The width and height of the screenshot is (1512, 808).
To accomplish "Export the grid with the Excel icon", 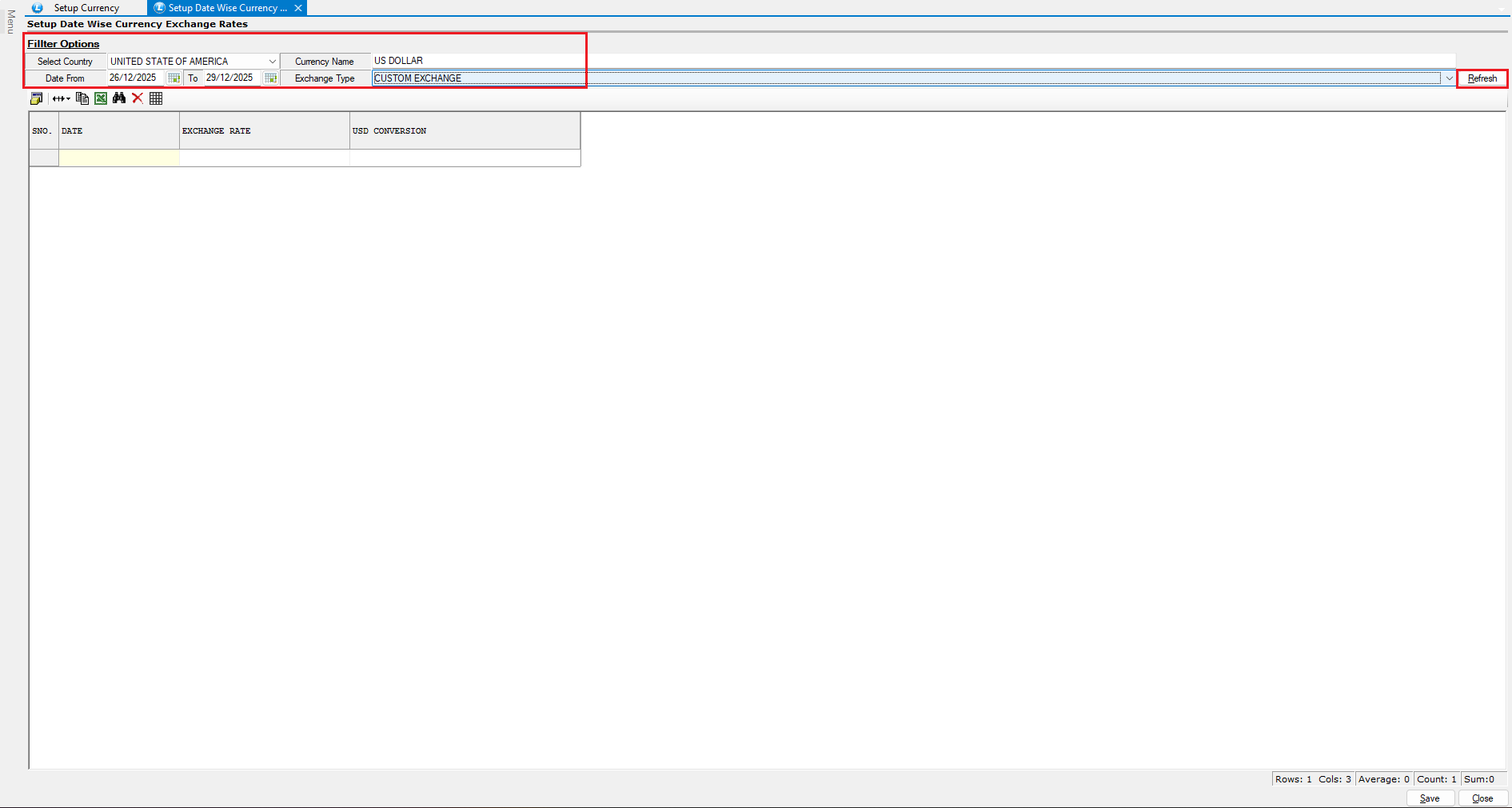I will click(x=101, y=98).
